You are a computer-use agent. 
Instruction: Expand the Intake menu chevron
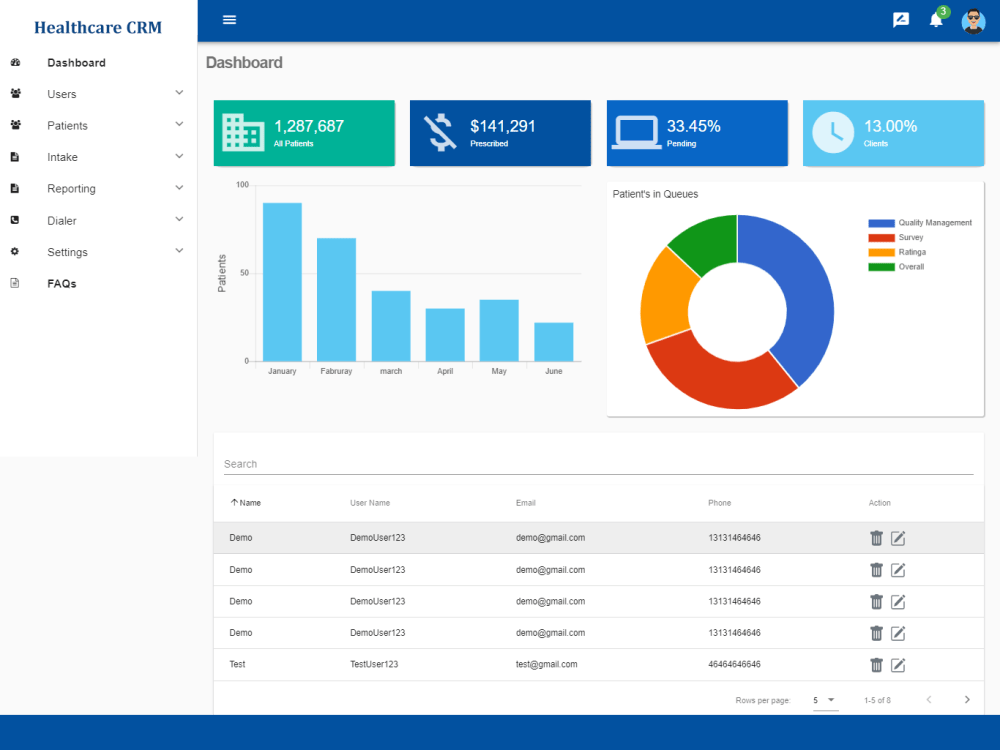point(179,156)
